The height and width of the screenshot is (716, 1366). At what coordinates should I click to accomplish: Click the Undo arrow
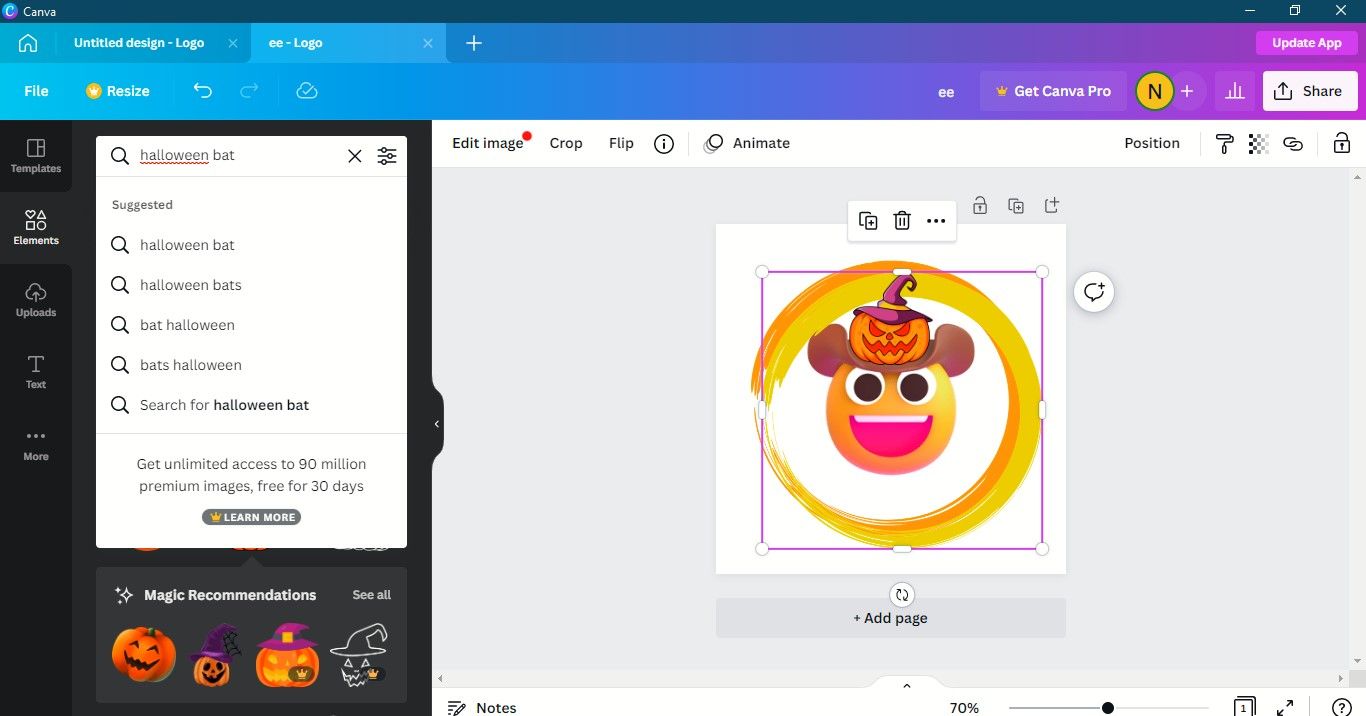coord(203,91)
